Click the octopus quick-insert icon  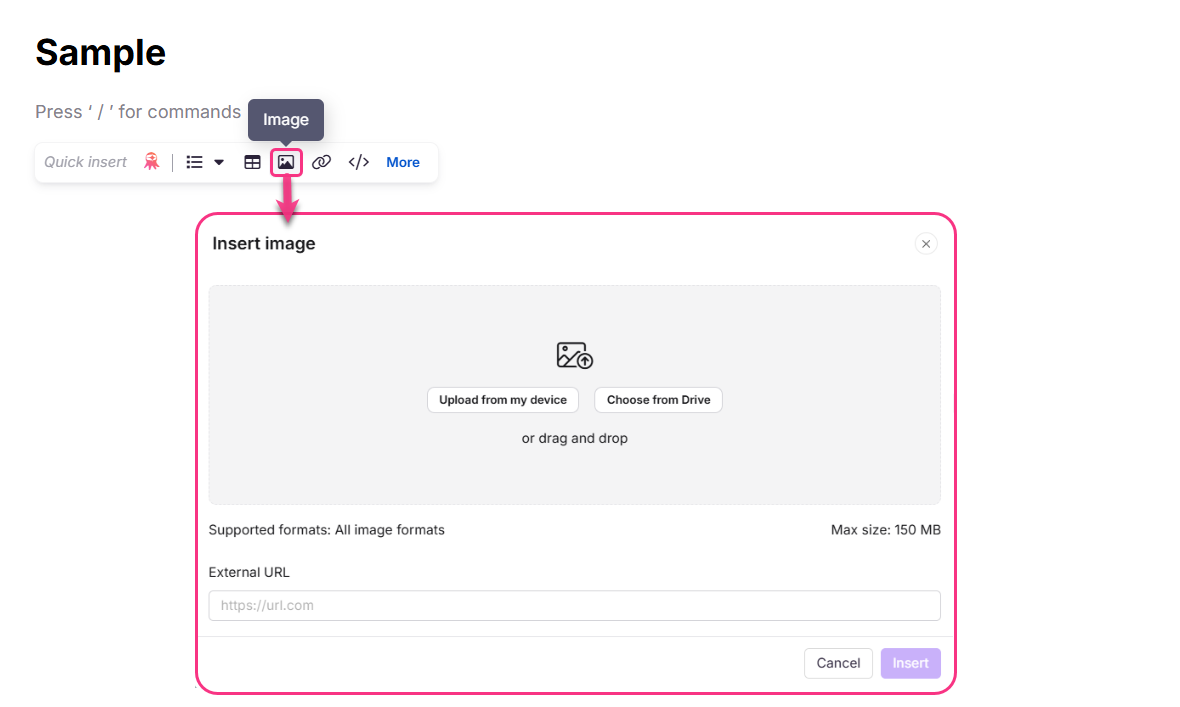(x=151, y=161)
